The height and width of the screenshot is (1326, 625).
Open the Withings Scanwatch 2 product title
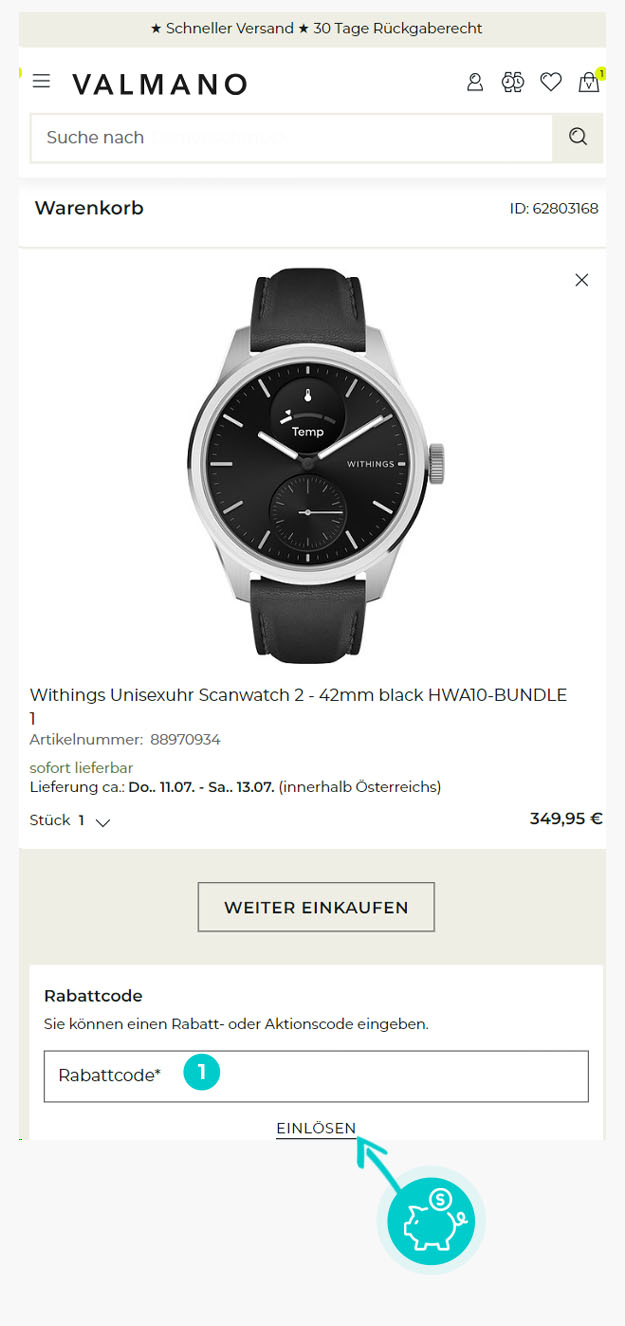(298, 705)
